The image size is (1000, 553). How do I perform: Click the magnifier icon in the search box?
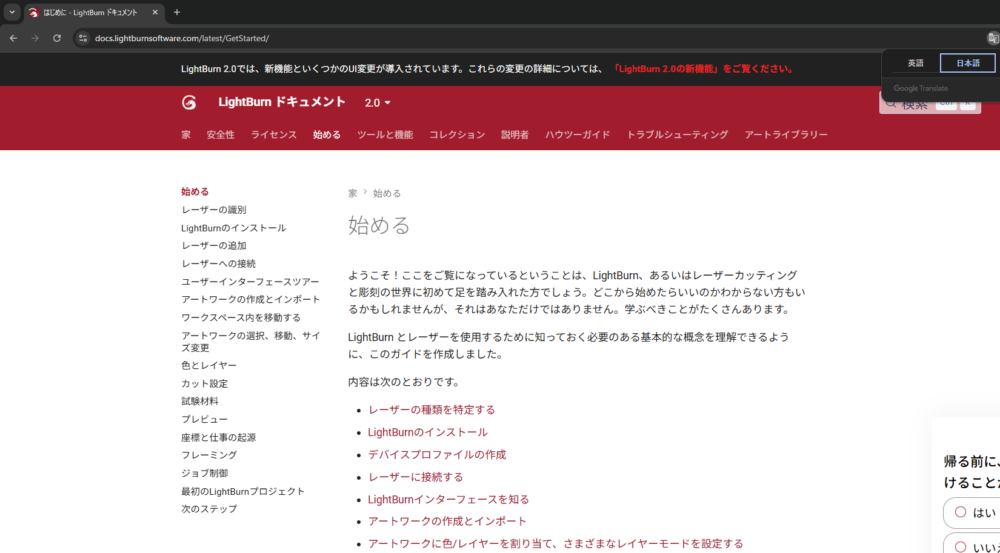[890, 102]
